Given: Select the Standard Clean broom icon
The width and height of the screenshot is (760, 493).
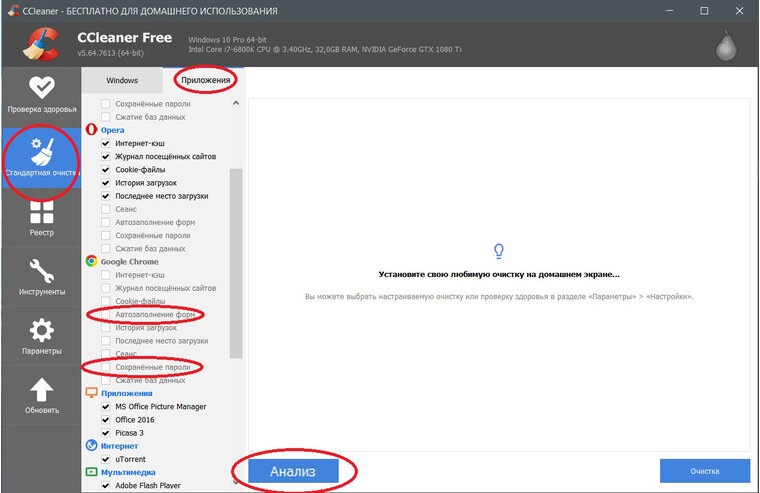Looking at the screenshot, I should pyautogui.click(x=42, y=151).
